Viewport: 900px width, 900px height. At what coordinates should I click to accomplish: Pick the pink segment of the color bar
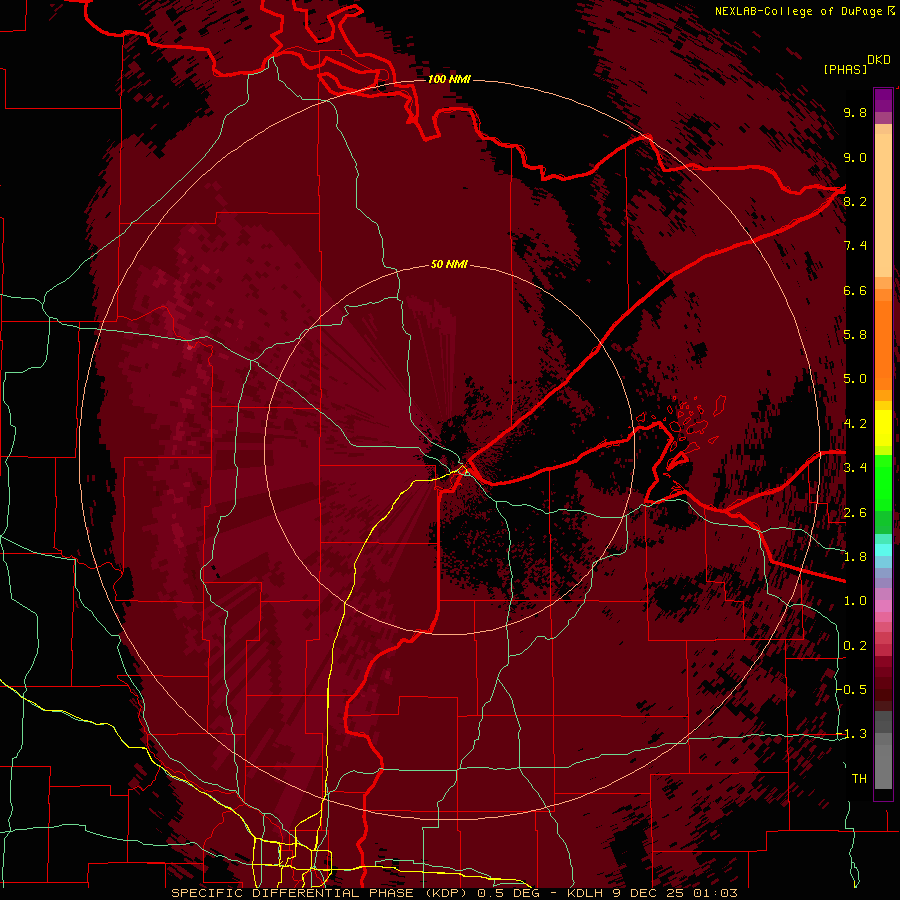click(883, 606)
